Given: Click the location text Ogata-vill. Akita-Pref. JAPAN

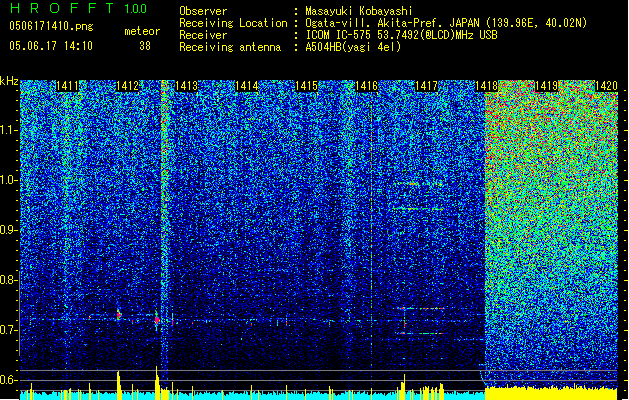Looking at the screenshot, I should coord(392,23).
